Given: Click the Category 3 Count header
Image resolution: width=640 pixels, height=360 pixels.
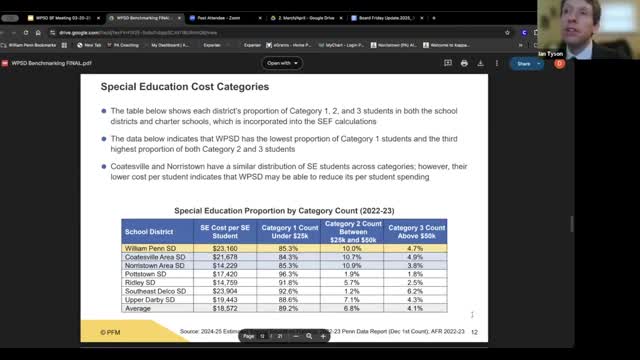Looking at the screenshot, I should [x=416, y=232].
